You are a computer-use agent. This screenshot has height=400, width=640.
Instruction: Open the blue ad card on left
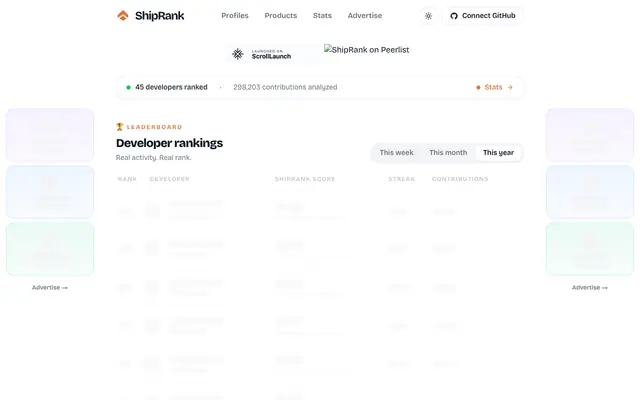50,192
